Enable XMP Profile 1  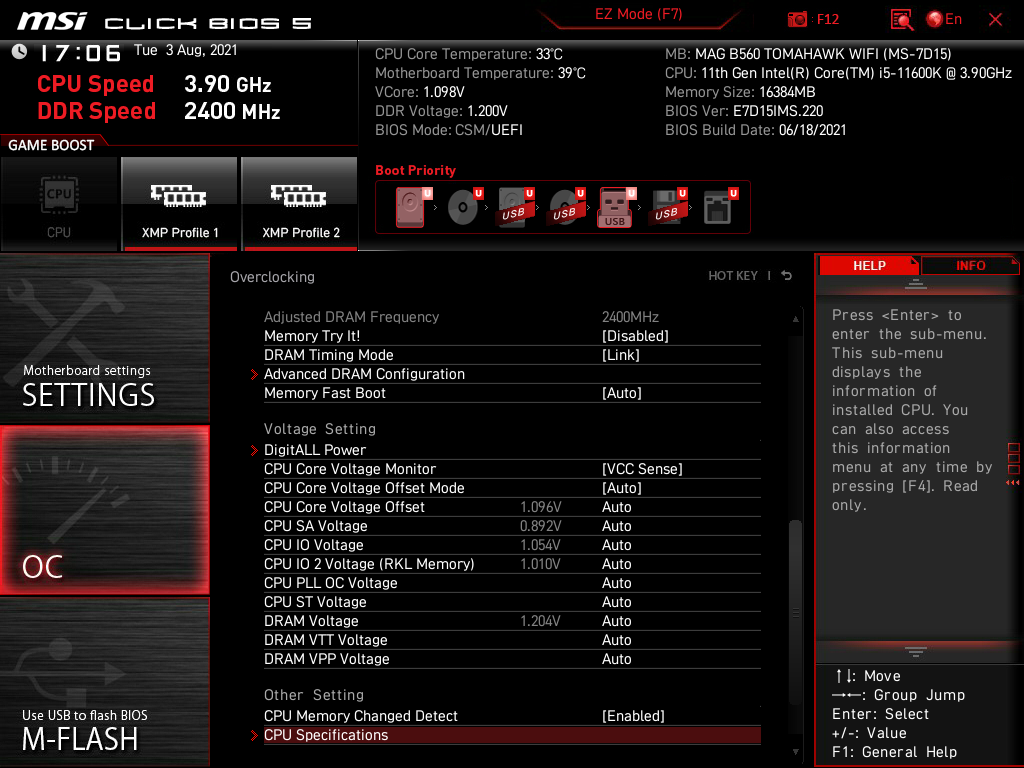tap(180, 204)
